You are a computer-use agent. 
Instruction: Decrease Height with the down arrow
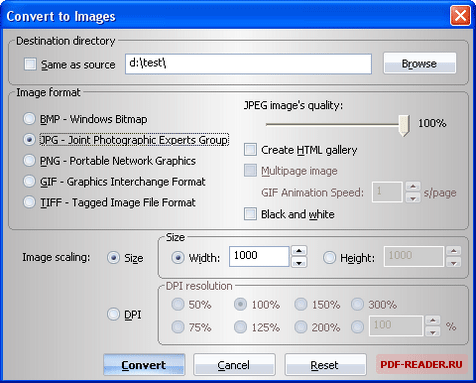pyautogui.click(x=454, y=262)
